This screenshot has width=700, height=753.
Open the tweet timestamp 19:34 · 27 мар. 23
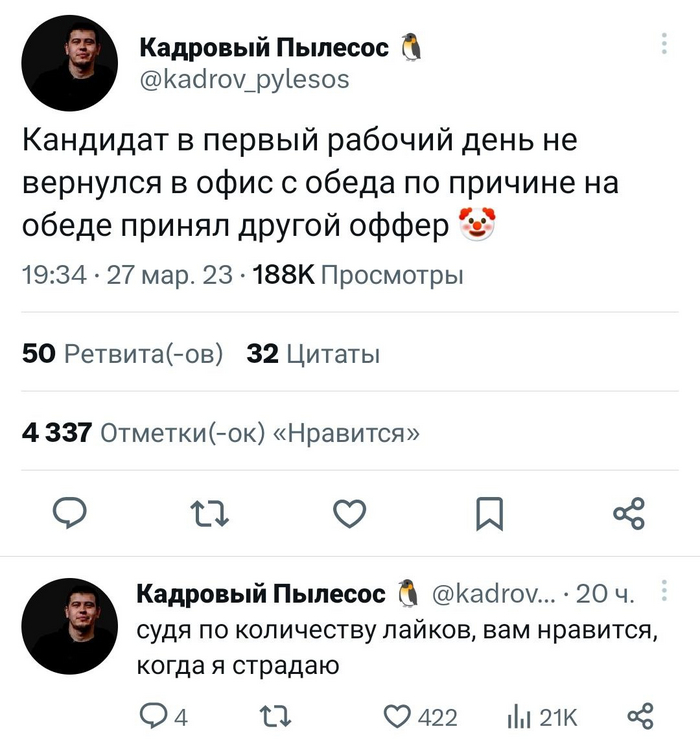tap(127, 275)
